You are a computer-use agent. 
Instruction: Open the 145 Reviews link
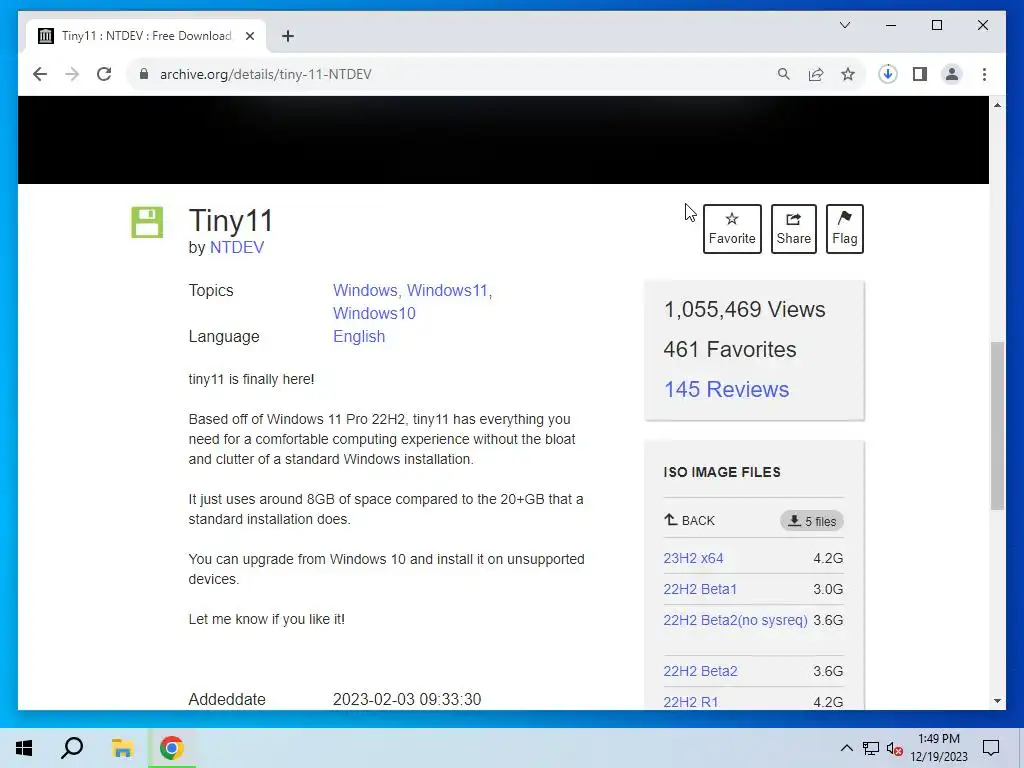pyautogui.click(x=726, y=389)
